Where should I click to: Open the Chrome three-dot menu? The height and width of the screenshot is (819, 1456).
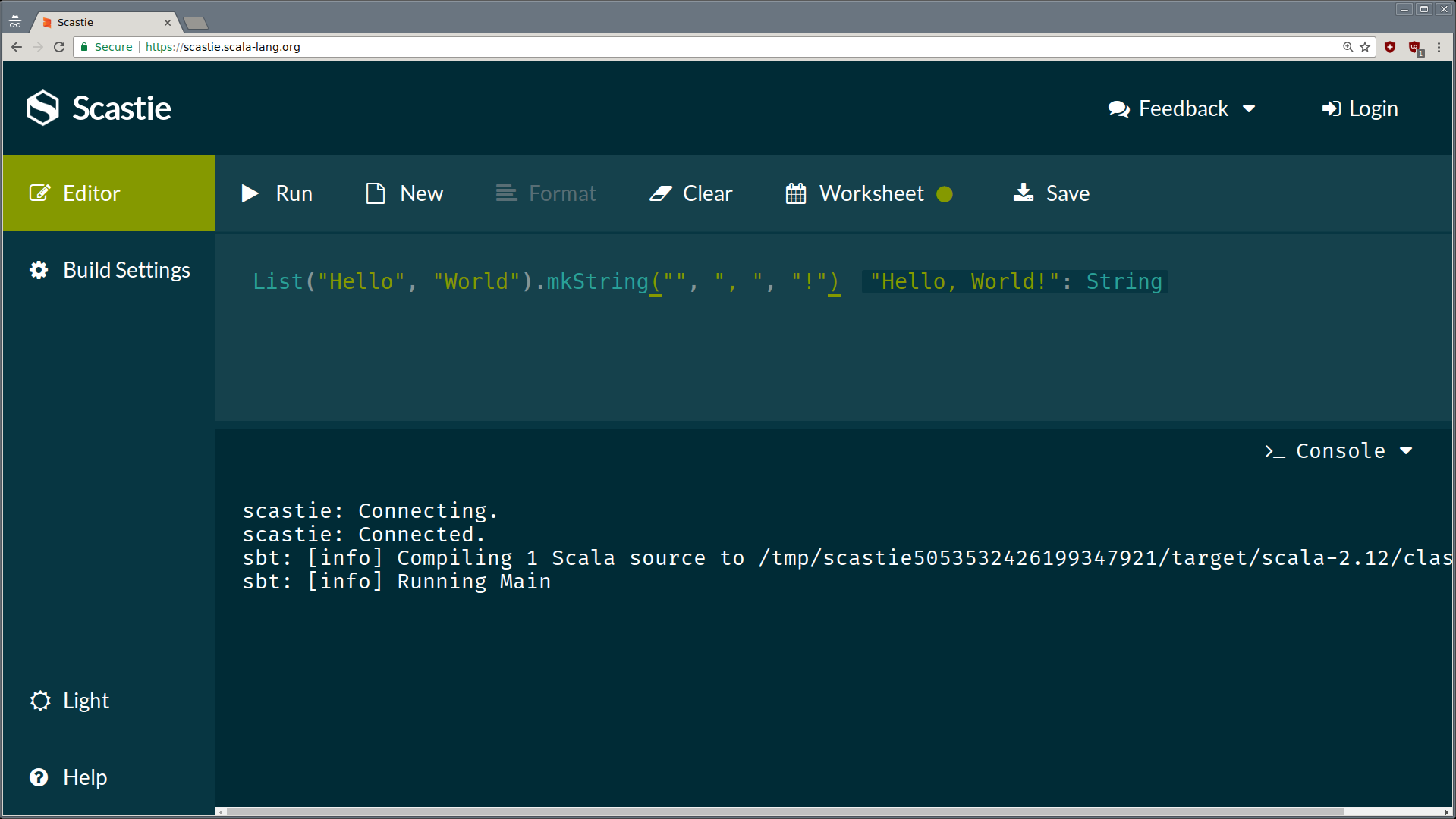pyautogui.click(x=1439, y=47)
